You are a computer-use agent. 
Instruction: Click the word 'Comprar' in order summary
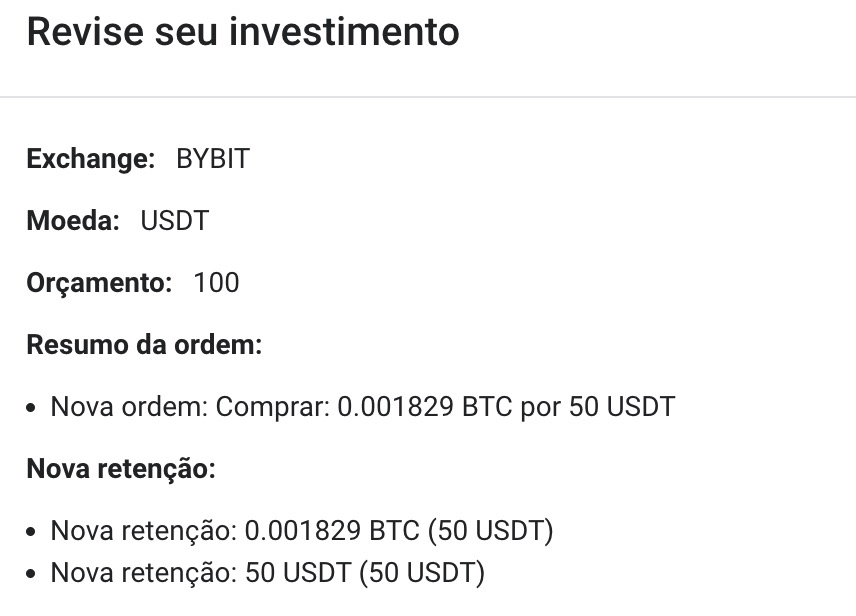[x=273, y=407]
